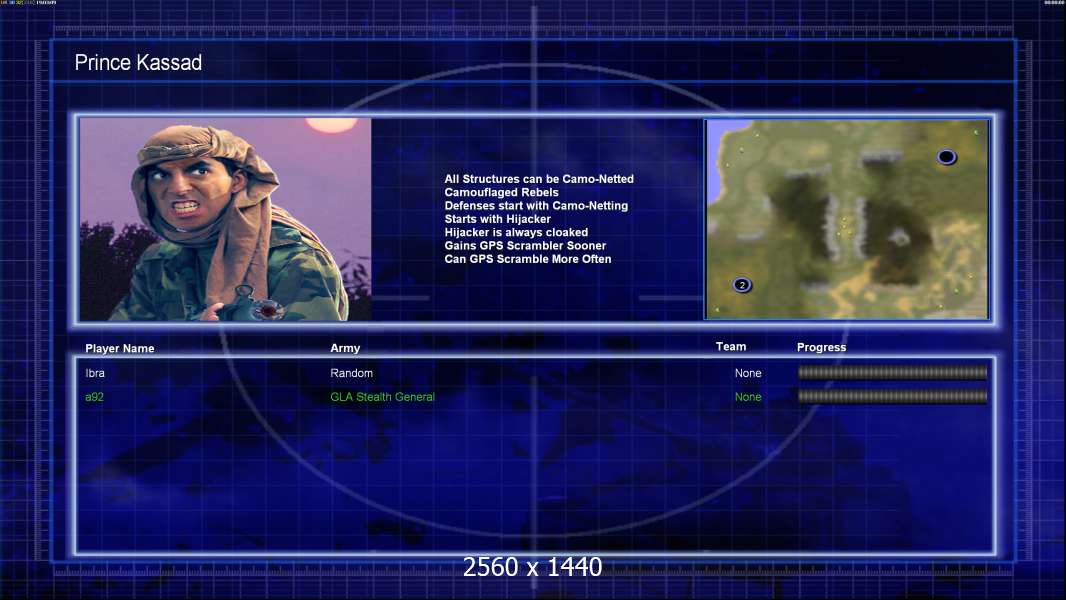The width and height of the screenshot is (1066, 600).
Task: Click start position marker 2 on minimap
Action: (742, 285)
